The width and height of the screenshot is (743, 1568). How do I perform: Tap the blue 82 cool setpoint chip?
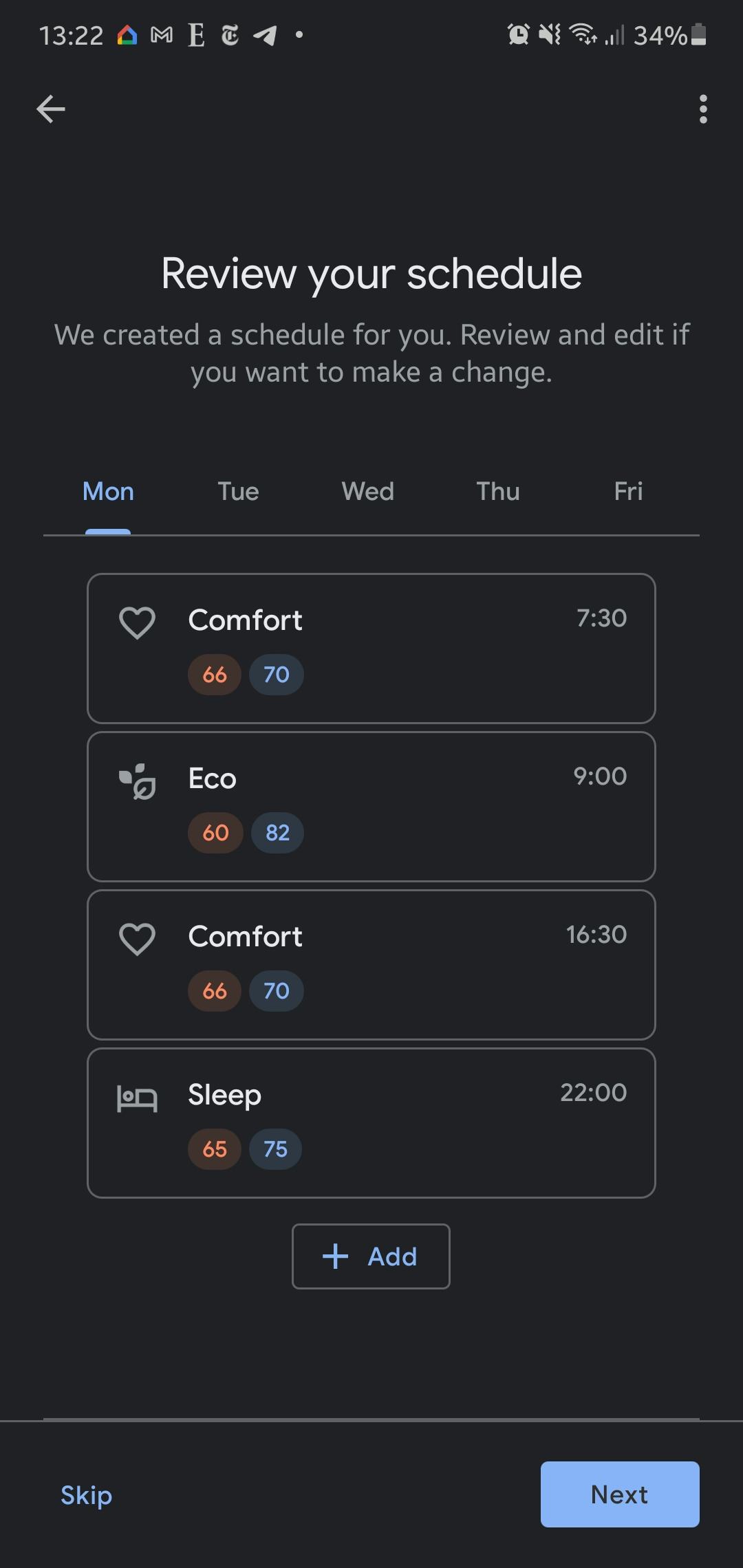(x=277, y=833)
